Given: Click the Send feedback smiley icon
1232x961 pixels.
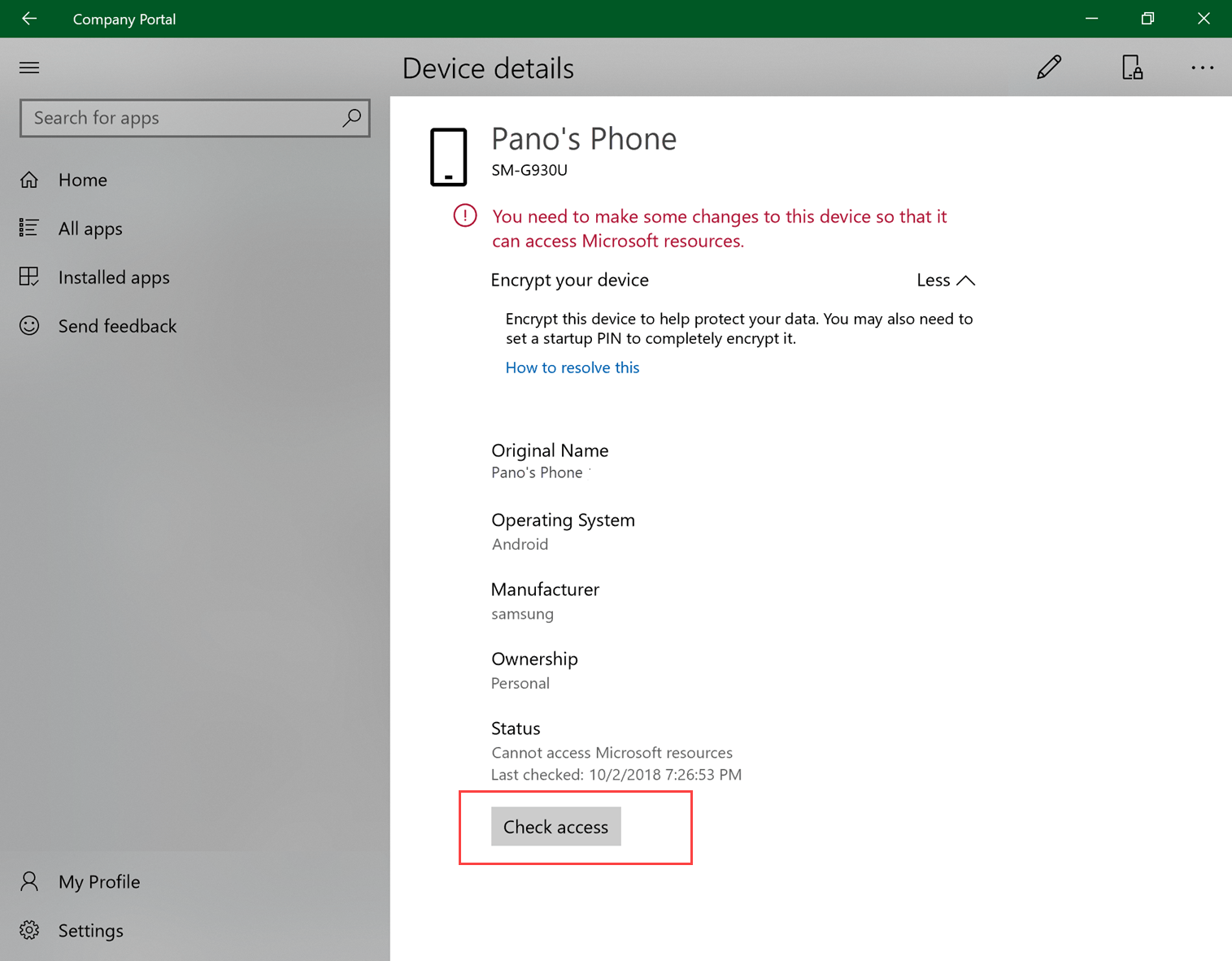Looking at the screenshot, I should pyautogui.click(x=28, y=325).
